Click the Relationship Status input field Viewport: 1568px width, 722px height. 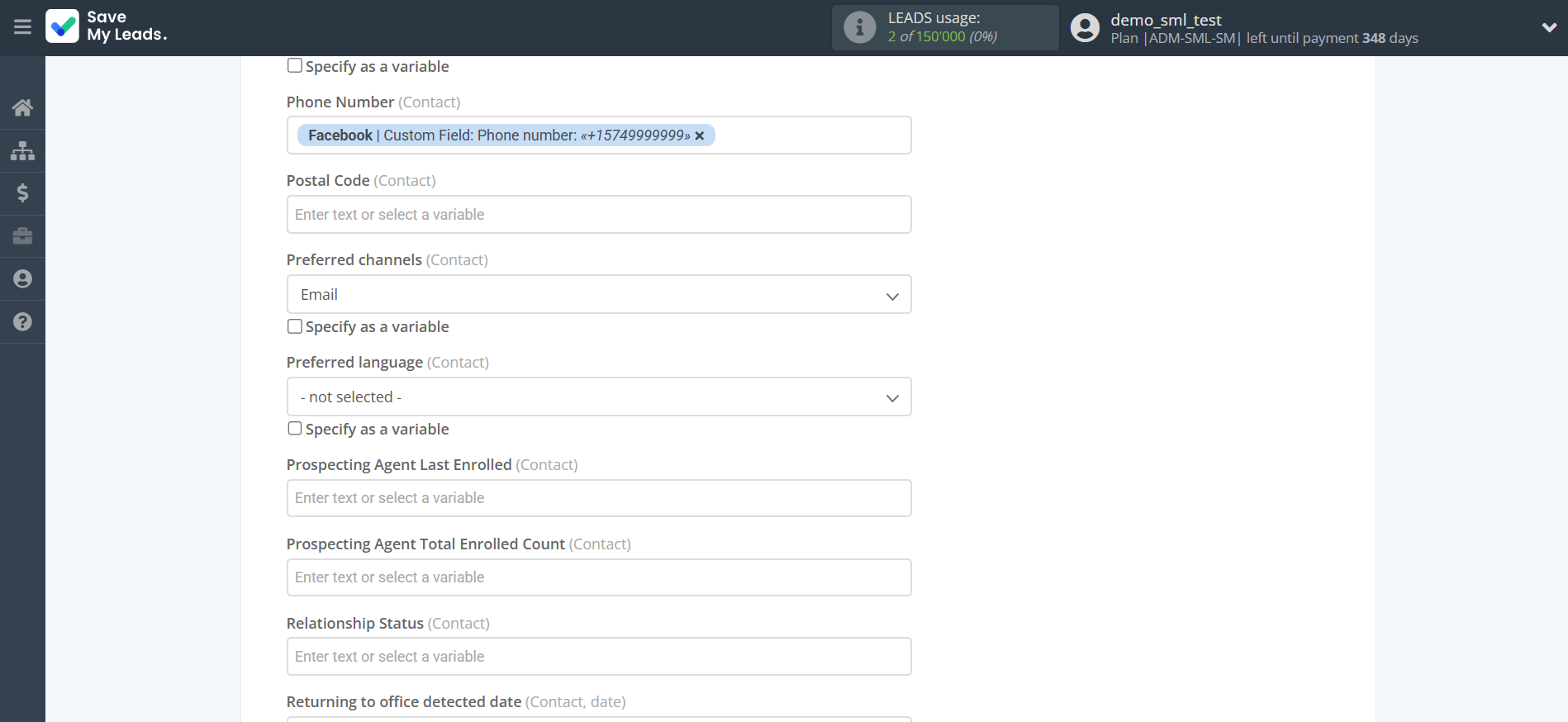click(598, 657)
